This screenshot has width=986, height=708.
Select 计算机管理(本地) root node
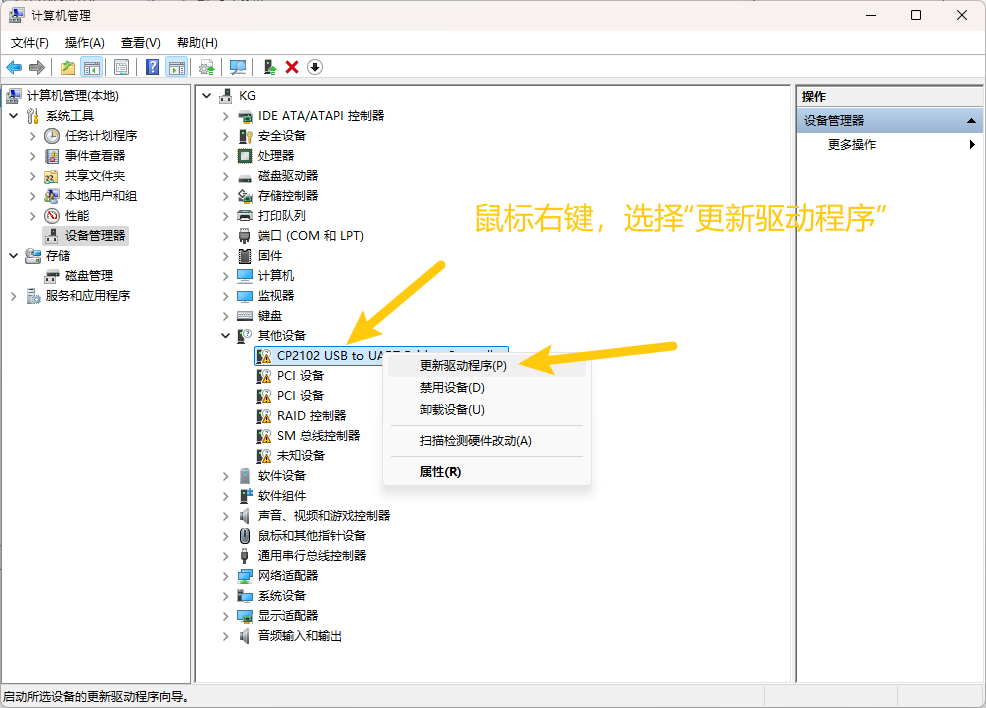72,96
